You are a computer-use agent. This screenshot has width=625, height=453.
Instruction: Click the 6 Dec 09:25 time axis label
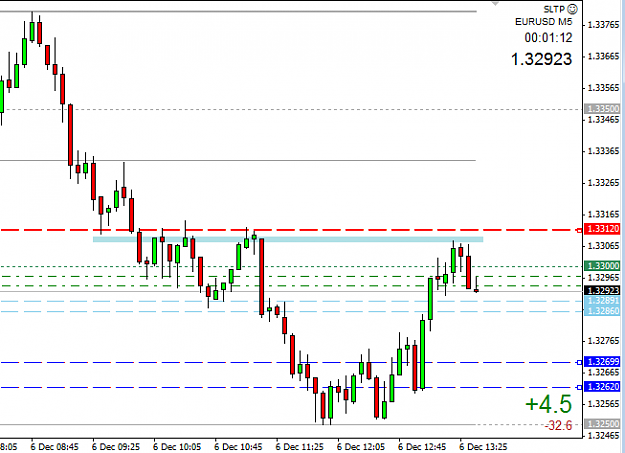point(116,447)
